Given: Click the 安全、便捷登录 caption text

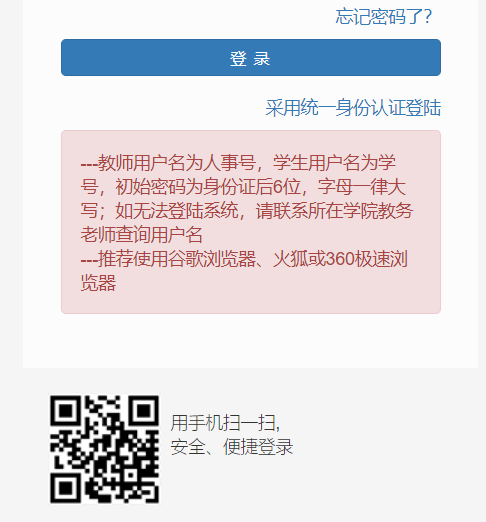Looking at the screenshot, I should click(232, 447).
